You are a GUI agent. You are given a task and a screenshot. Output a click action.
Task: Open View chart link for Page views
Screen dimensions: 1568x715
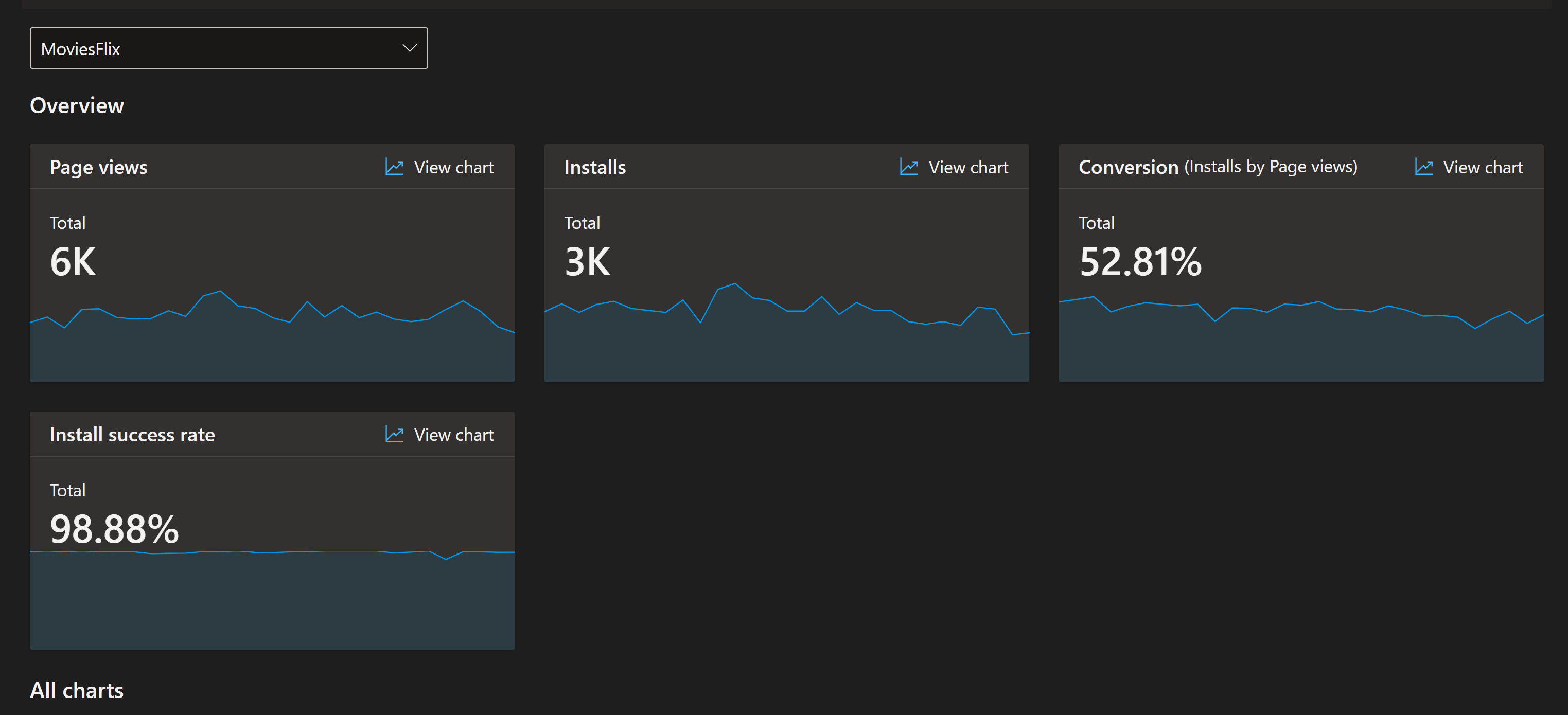click(x=453, y=167)
